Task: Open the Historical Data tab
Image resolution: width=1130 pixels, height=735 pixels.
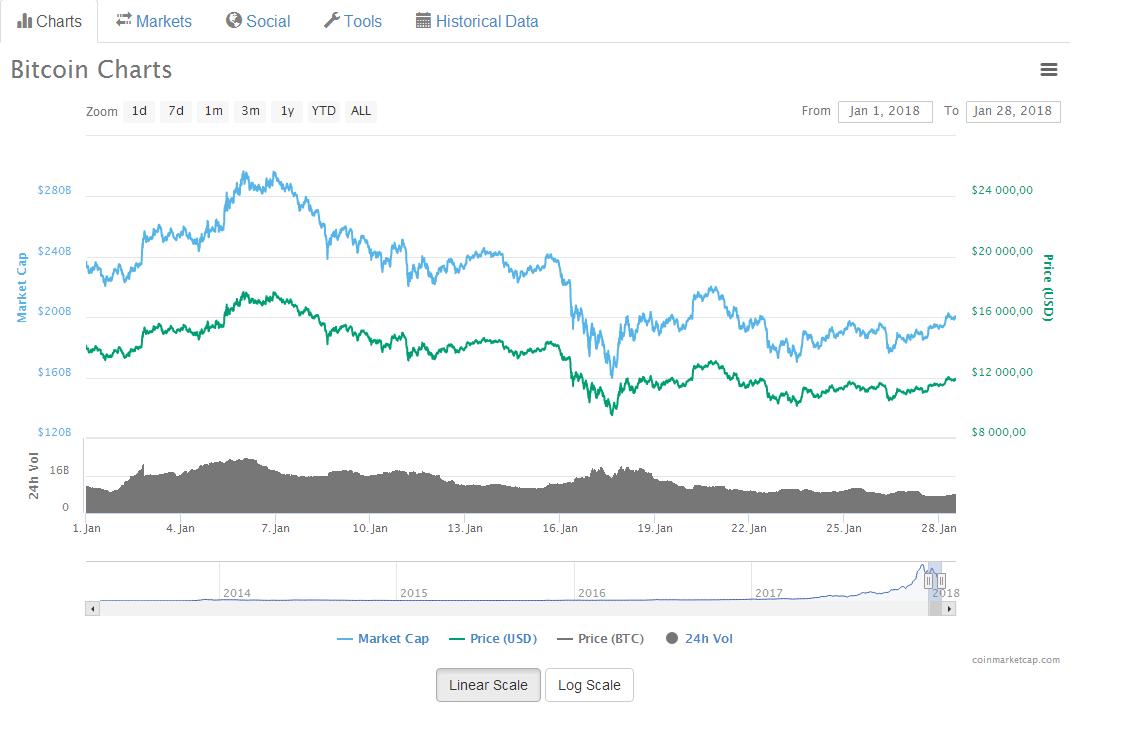Action: tap(477, 21)
